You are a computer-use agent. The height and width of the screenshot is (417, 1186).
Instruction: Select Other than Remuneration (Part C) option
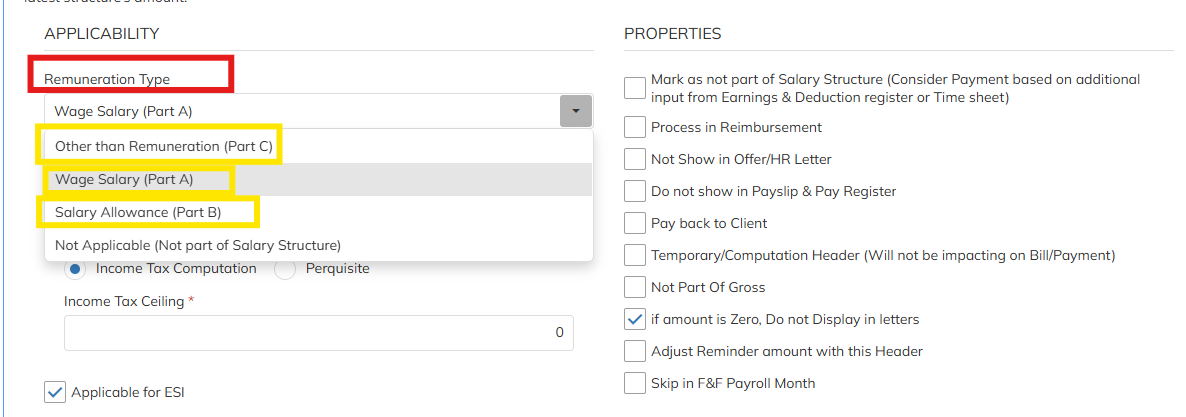tap(163, 146)
